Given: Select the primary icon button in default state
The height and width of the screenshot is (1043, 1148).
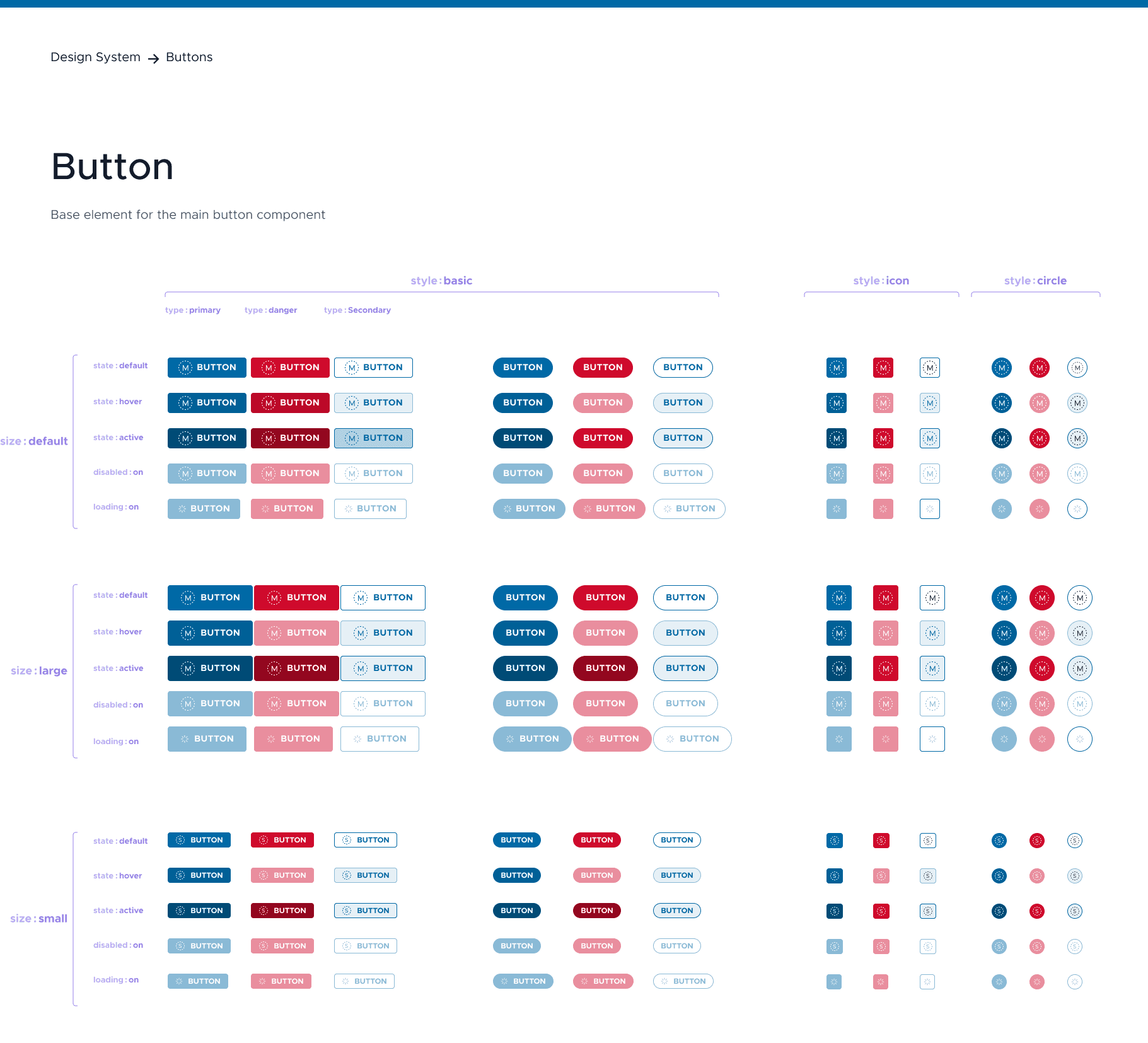Looking at the screenshot, I should [837, 367].
